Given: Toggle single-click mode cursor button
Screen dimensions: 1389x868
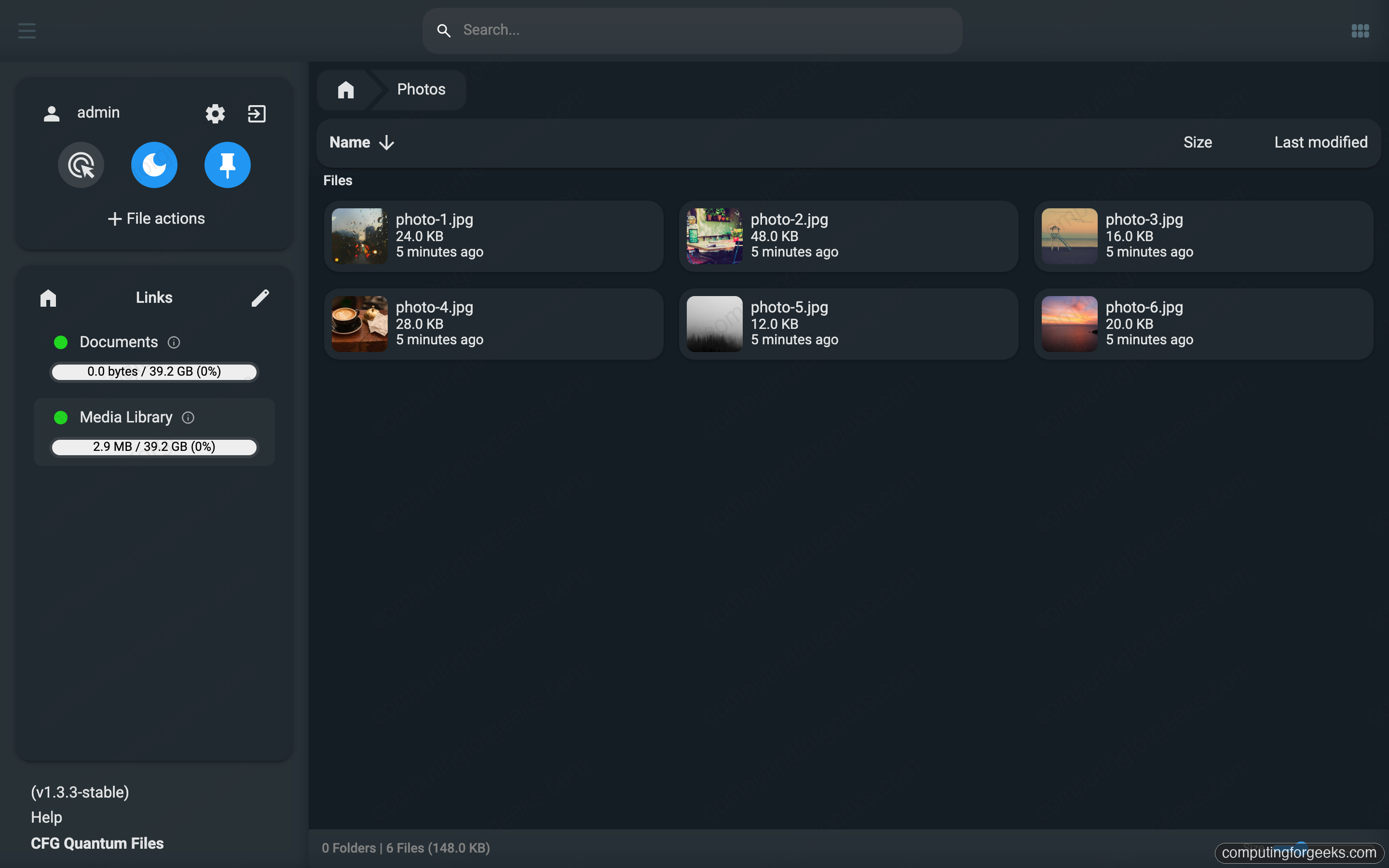Looking at the screenshot, I should pyautogui.click(x=81, y=165).
